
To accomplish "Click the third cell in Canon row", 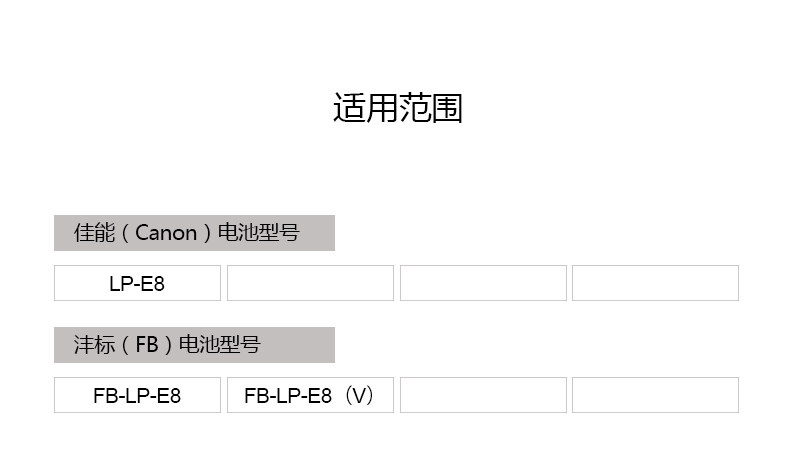I will (483, 283).
